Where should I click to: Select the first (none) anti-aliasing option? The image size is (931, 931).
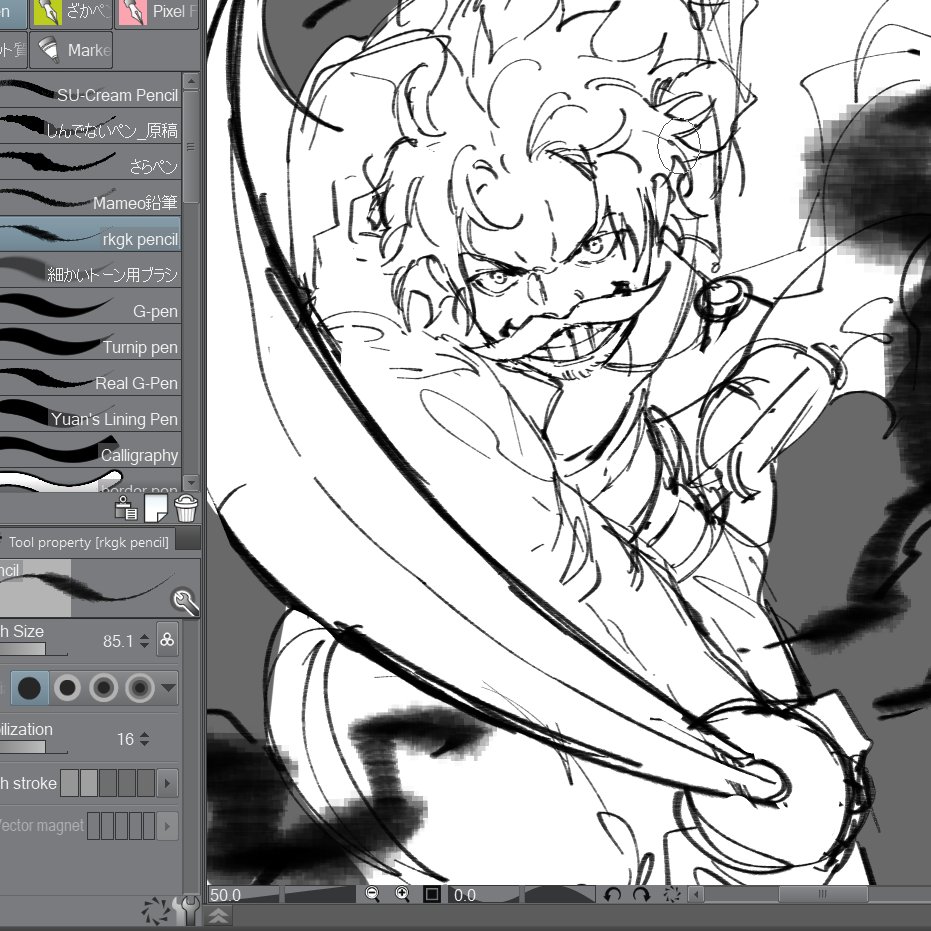pos(30,688)
